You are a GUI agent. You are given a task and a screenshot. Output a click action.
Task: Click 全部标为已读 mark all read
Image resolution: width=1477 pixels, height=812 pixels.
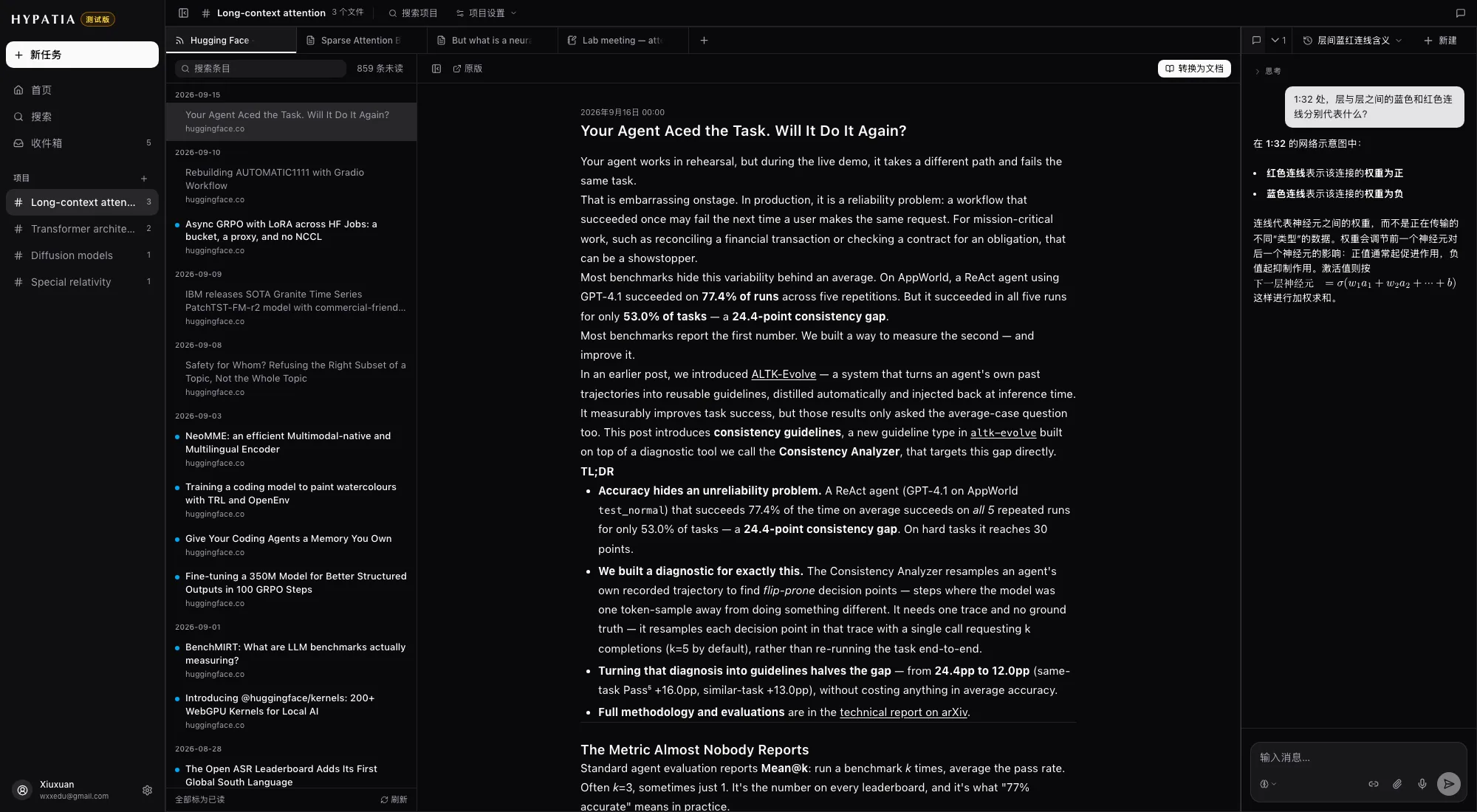click(199, 799)
